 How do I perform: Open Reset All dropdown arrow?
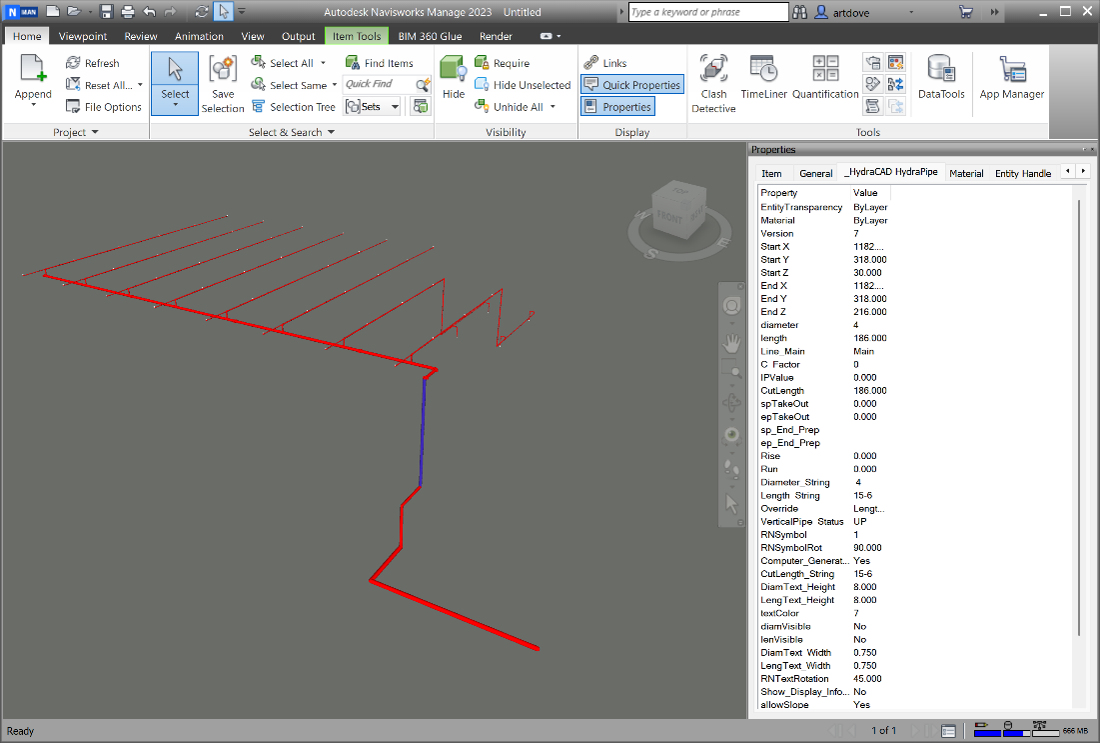140,85
